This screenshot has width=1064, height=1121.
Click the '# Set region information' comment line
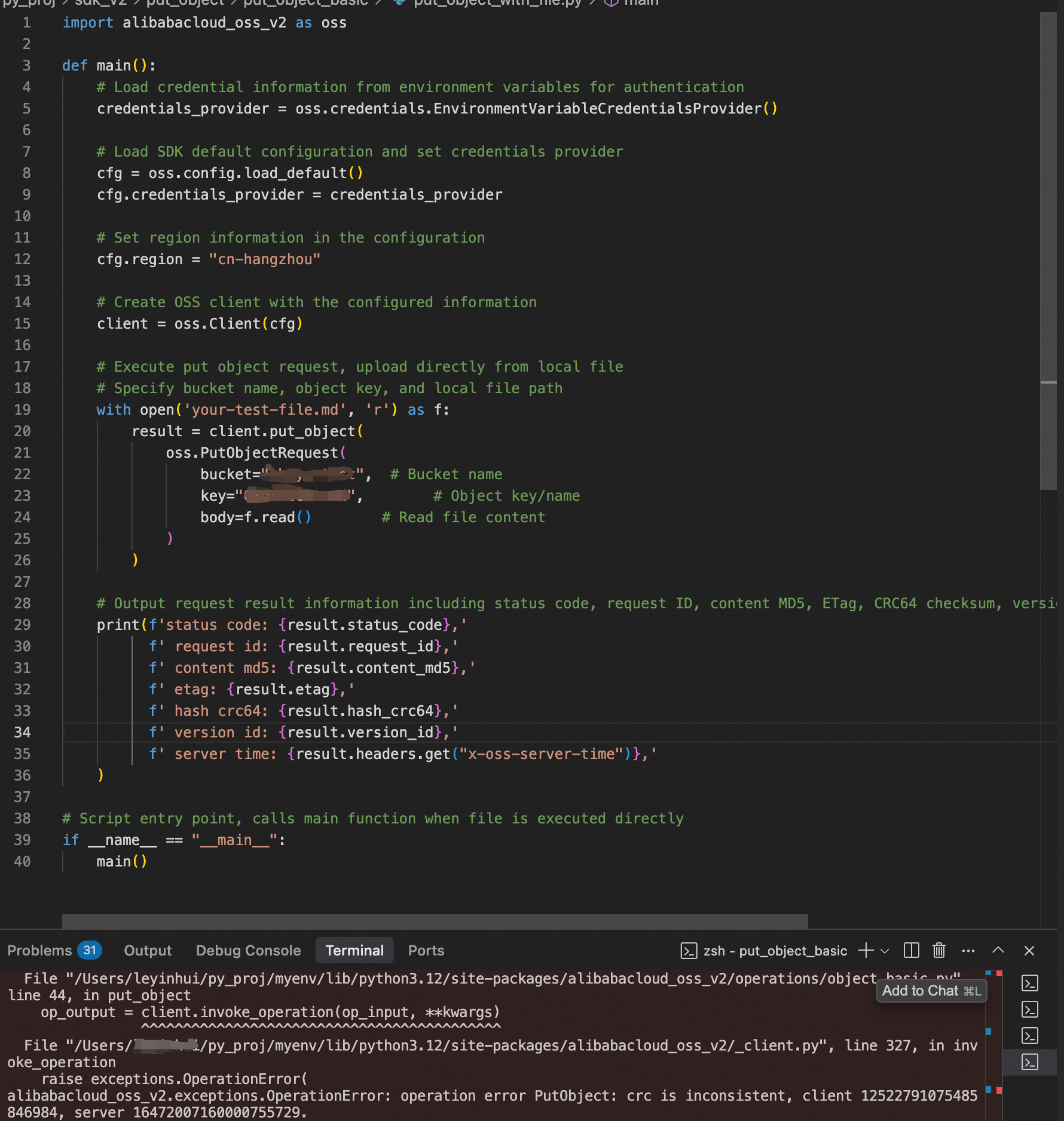click(x=291, y=238)
